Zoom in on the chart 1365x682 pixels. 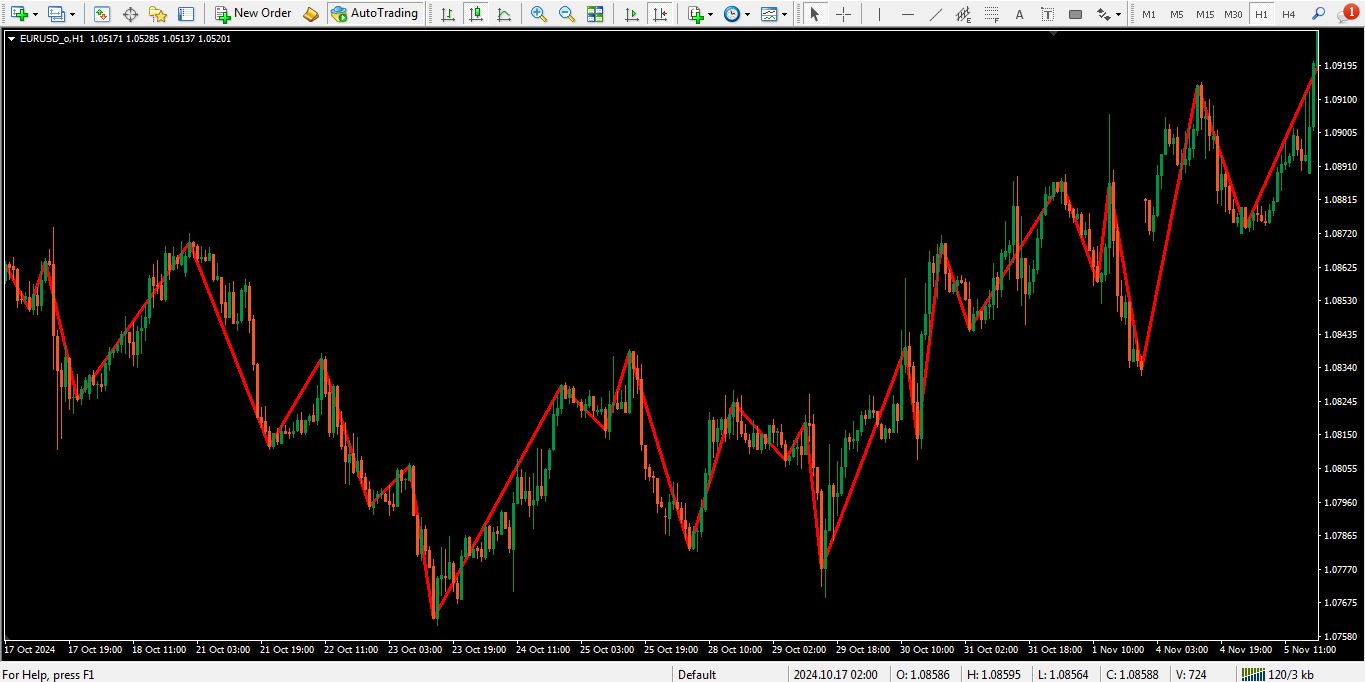click(539, 14)
